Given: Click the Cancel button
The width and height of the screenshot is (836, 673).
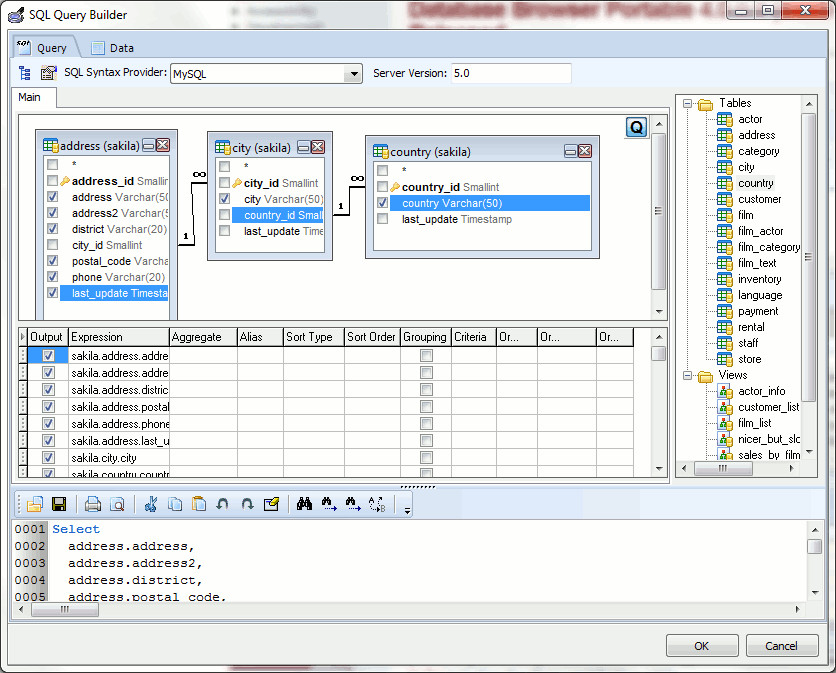Looking at the screenshot, I should coord(782,646).
